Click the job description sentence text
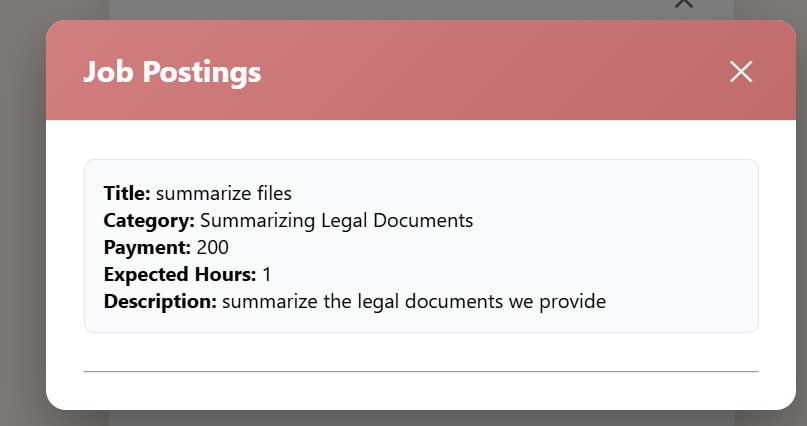 [414, 301]
